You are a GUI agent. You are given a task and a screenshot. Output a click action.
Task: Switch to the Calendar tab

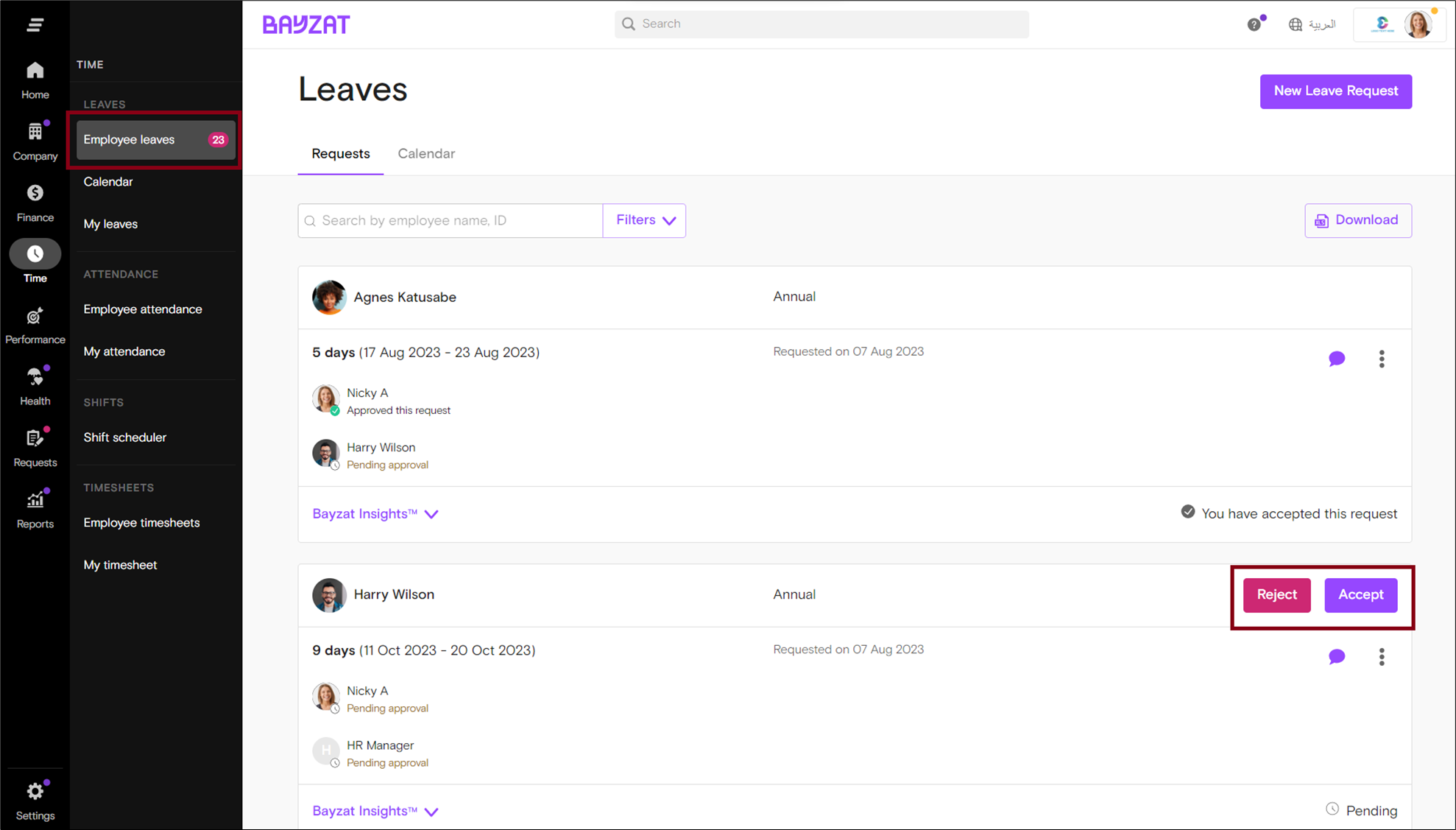pyautogui.click(x=426, y=153)
